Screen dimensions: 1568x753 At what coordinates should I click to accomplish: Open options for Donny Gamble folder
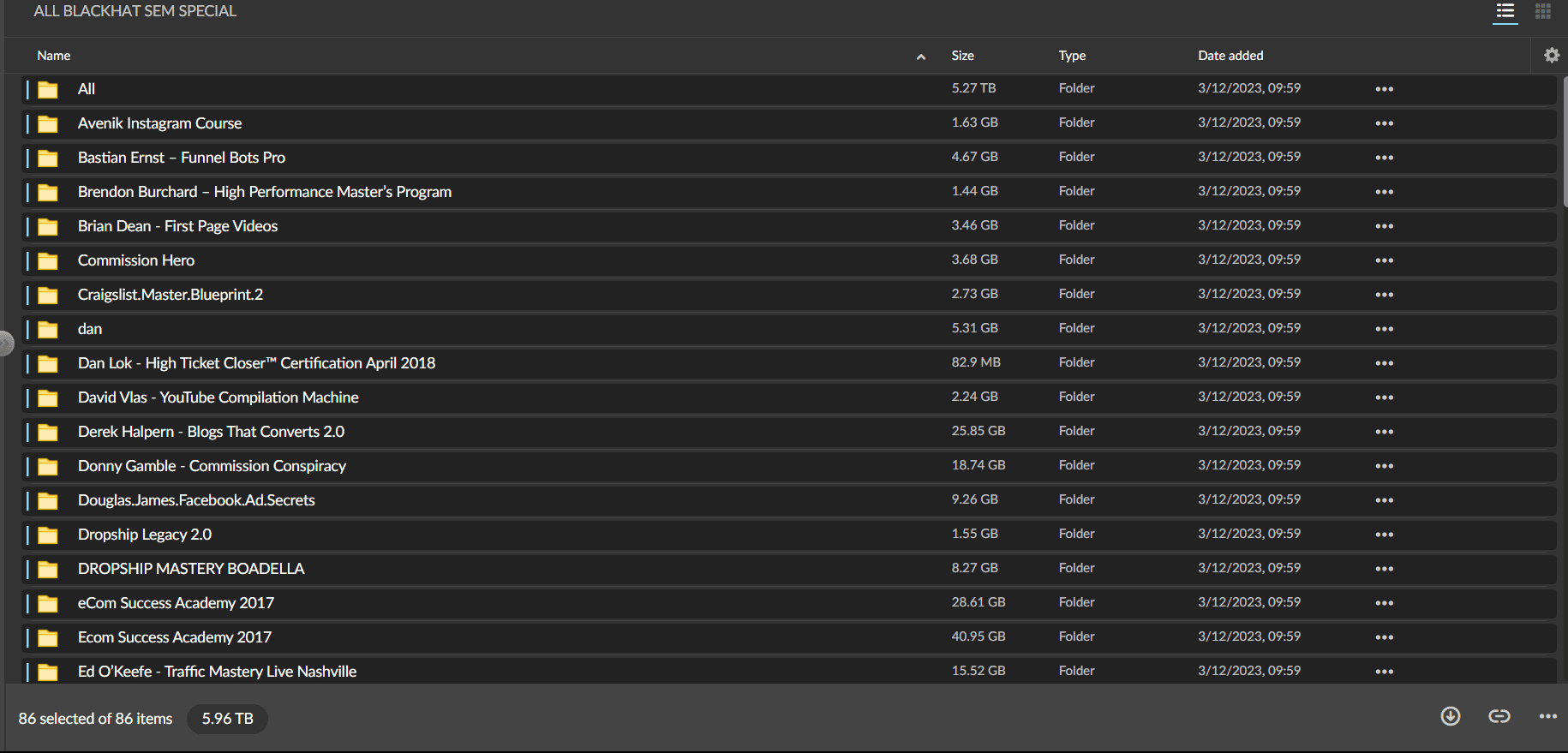click(1385, 466)
